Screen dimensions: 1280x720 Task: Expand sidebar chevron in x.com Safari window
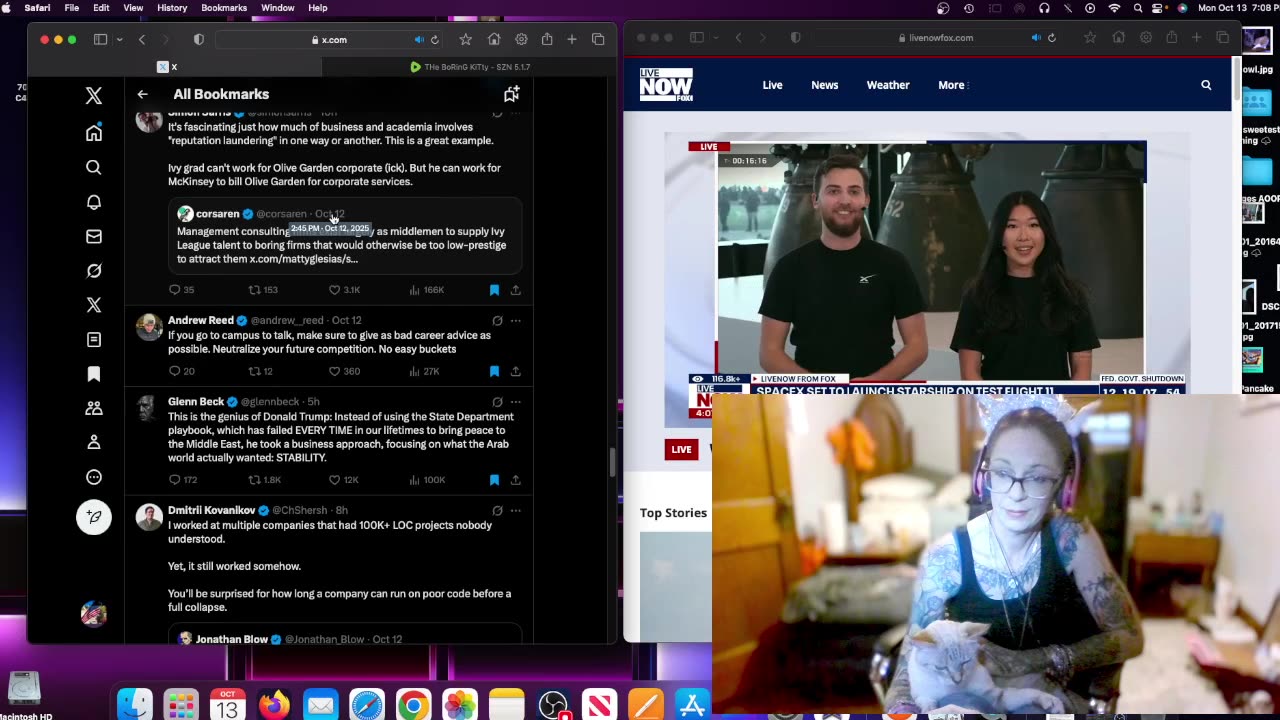119,39
